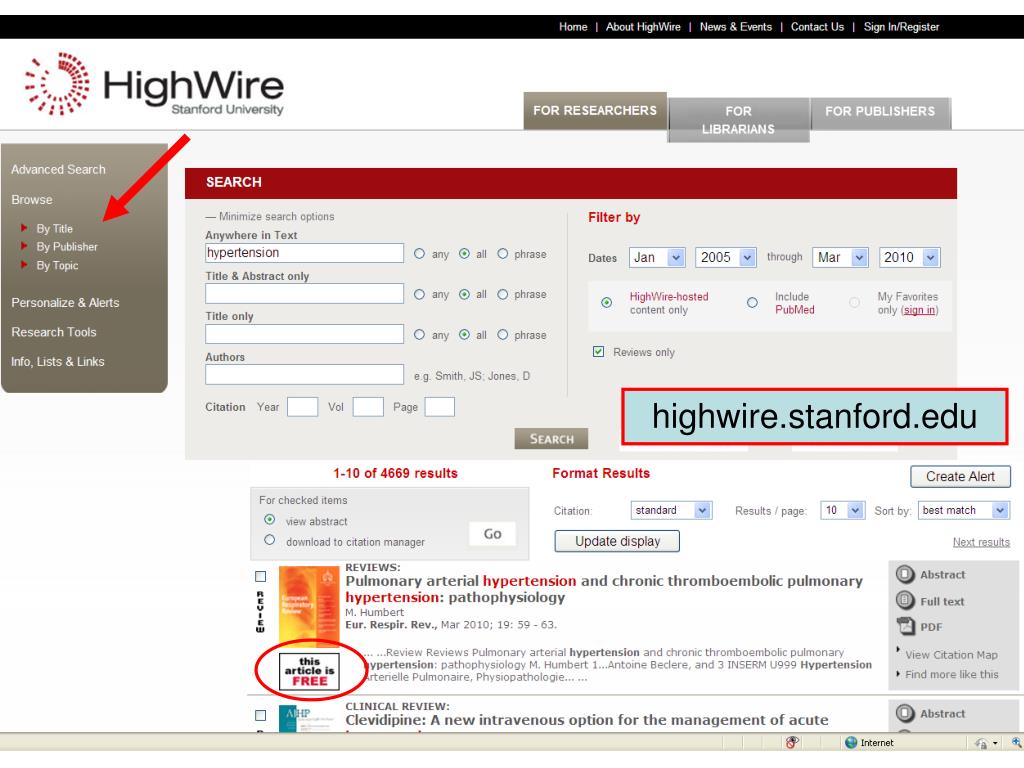This screenshot has width=1024, height=768.
Task: Select 'any' for Anywhere in Text
Action: pyautogui.click(x=419, y=253)
